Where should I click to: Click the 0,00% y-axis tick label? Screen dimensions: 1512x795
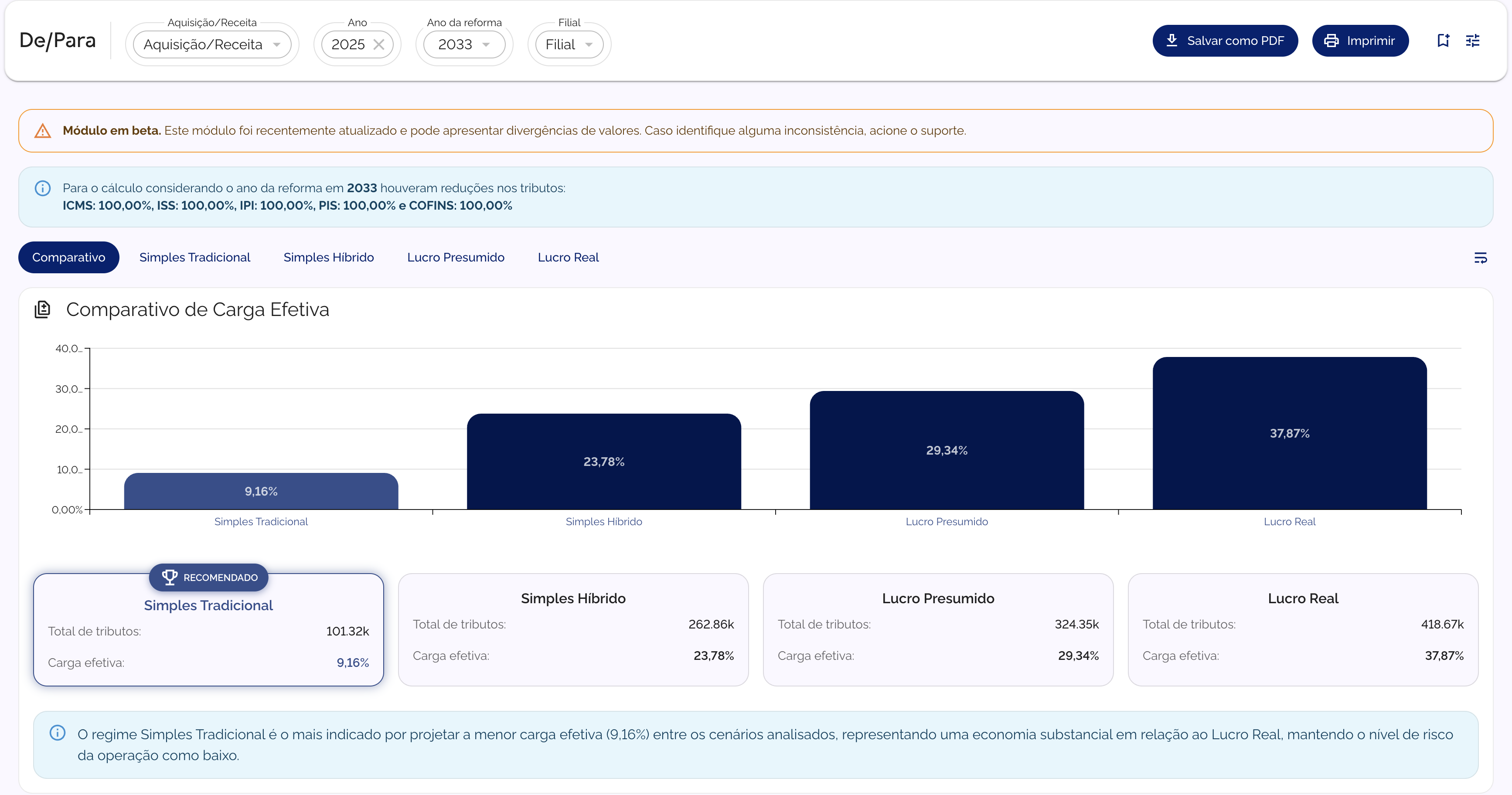67,510
